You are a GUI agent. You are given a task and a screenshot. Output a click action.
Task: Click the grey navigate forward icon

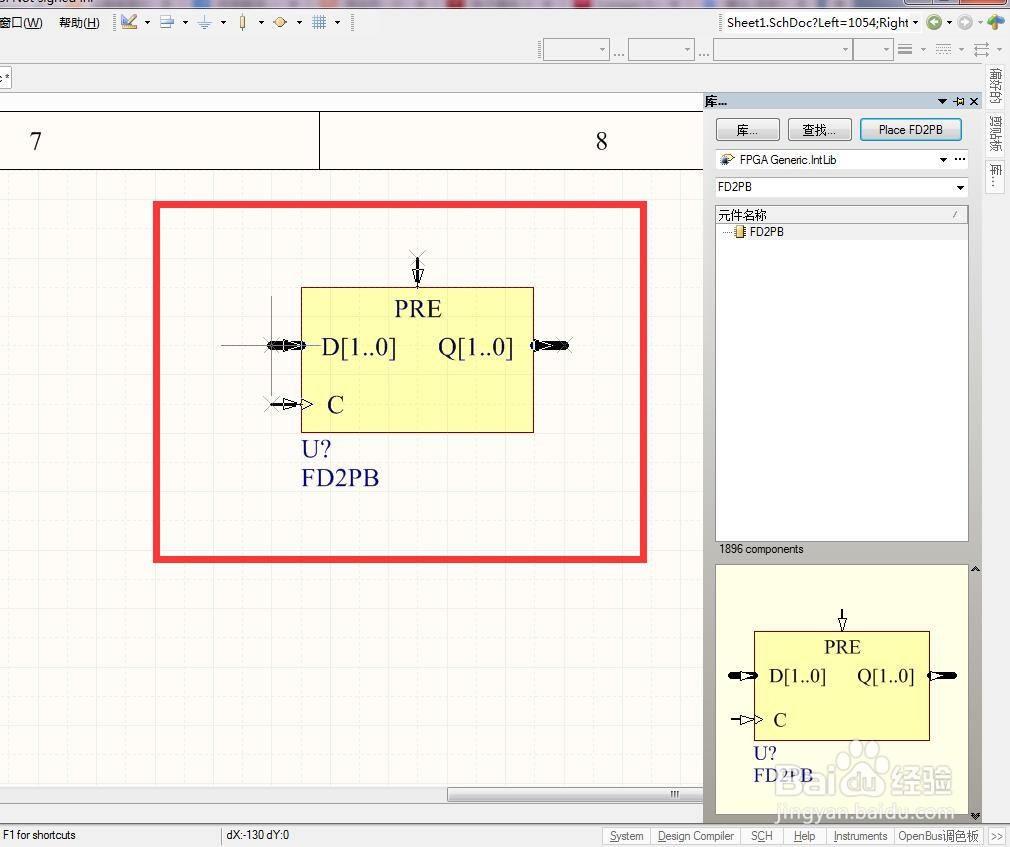(x=965, y=23)
